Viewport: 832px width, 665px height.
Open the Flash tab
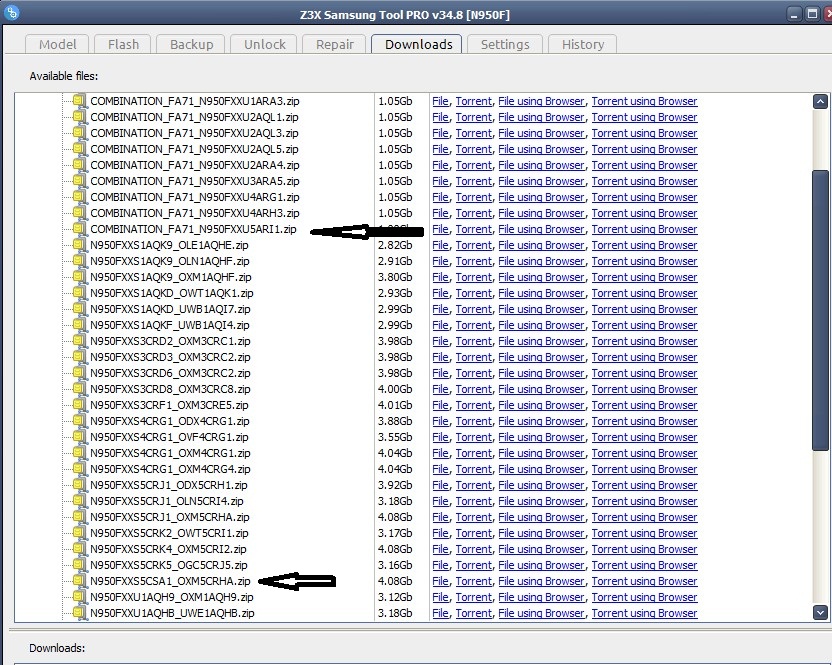[123, 44]
